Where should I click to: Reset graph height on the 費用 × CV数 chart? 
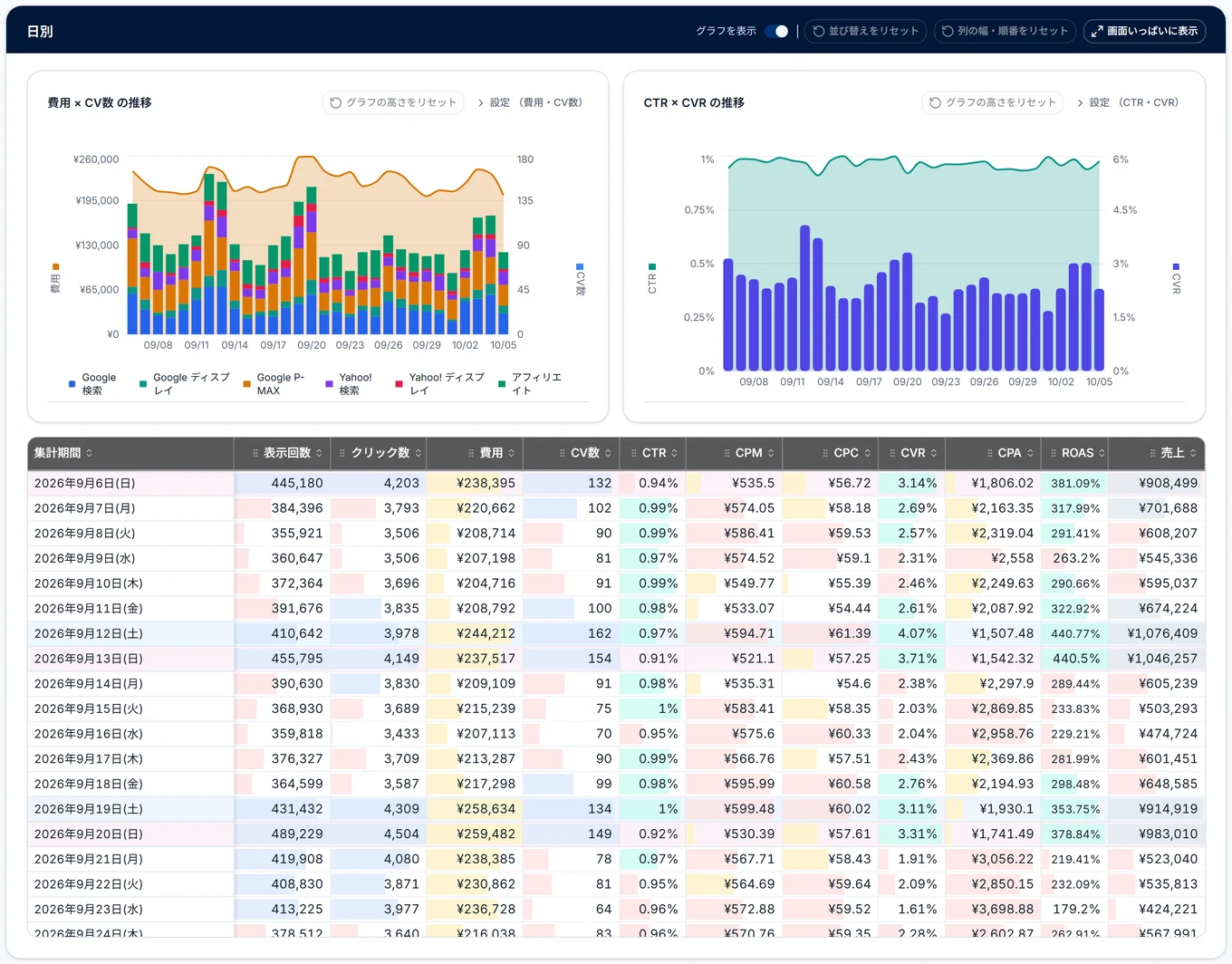393,102
